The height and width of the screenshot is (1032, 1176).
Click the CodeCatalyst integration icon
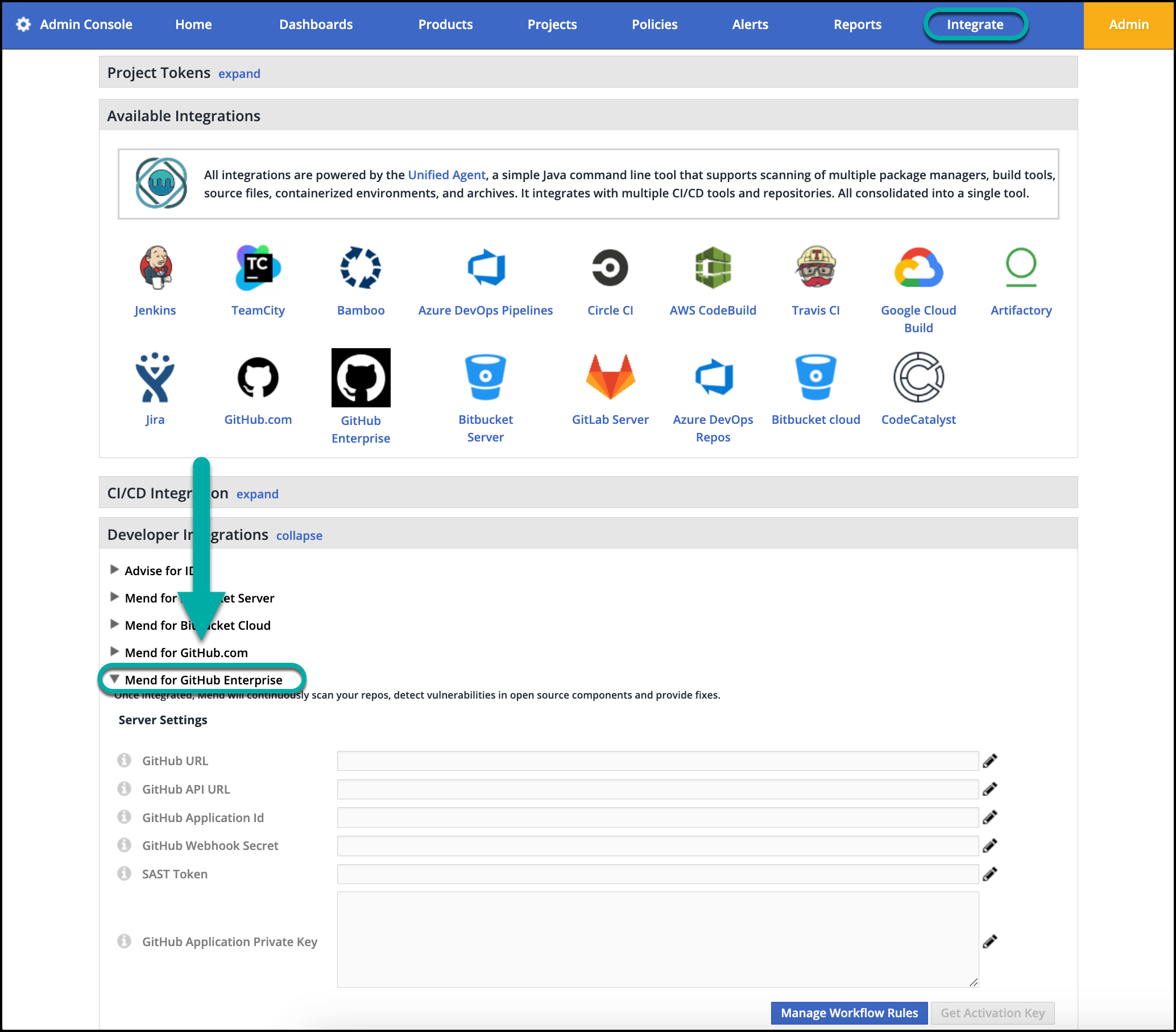[918, 377]
